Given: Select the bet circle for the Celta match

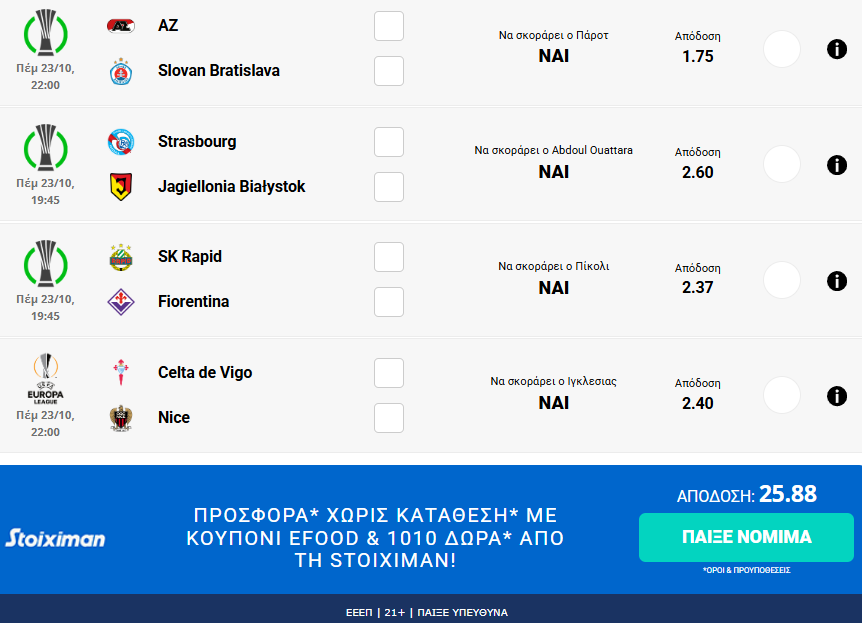Looking at the screenshot, I should click(x=781, y=395).
